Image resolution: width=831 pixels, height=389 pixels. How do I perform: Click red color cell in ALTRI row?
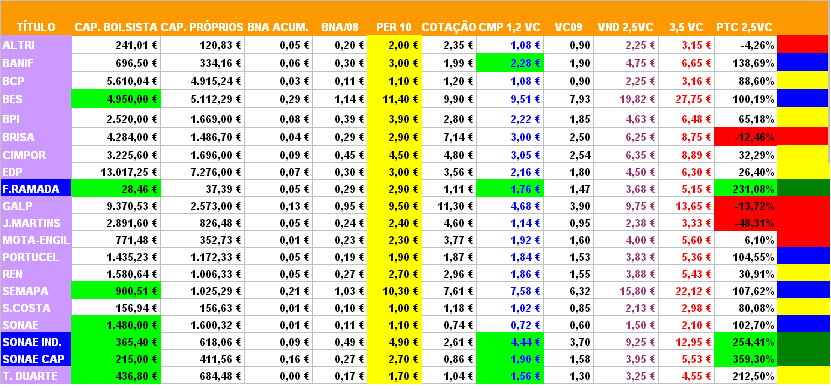click(x=803, y=45)
